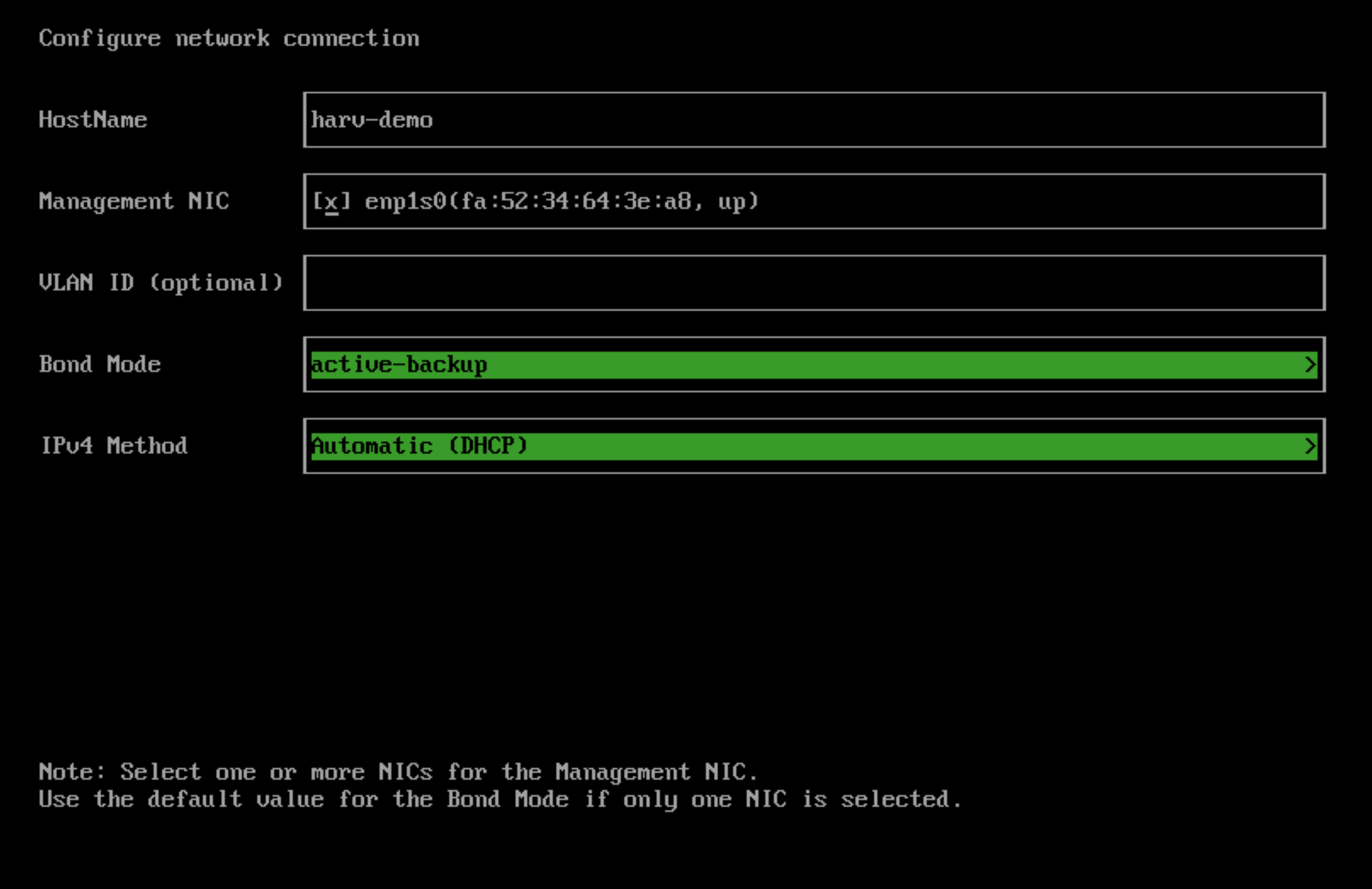
Task: Click the HostName label
Action: click(x=93, y=120)
